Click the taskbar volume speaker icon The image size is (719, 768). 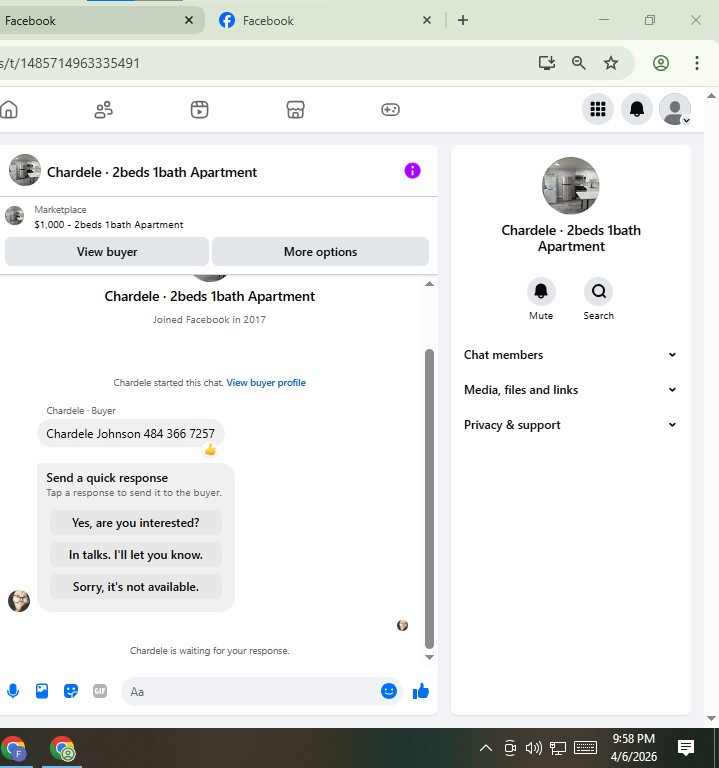pos(533,748)
